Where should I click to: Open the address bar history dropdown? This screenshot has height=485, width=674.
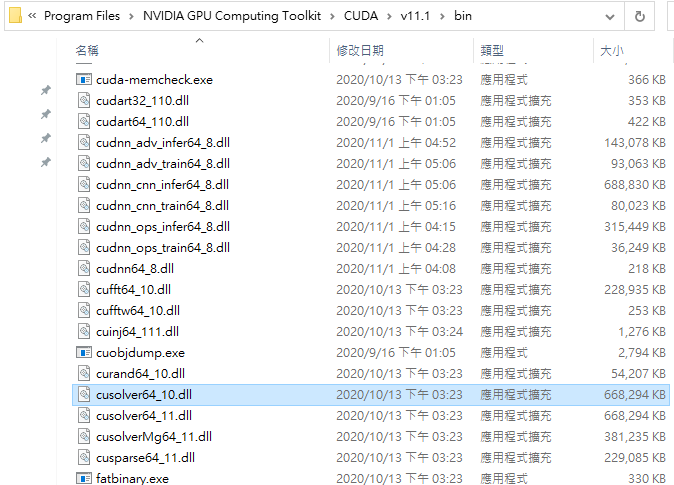[x=610, y=17]
